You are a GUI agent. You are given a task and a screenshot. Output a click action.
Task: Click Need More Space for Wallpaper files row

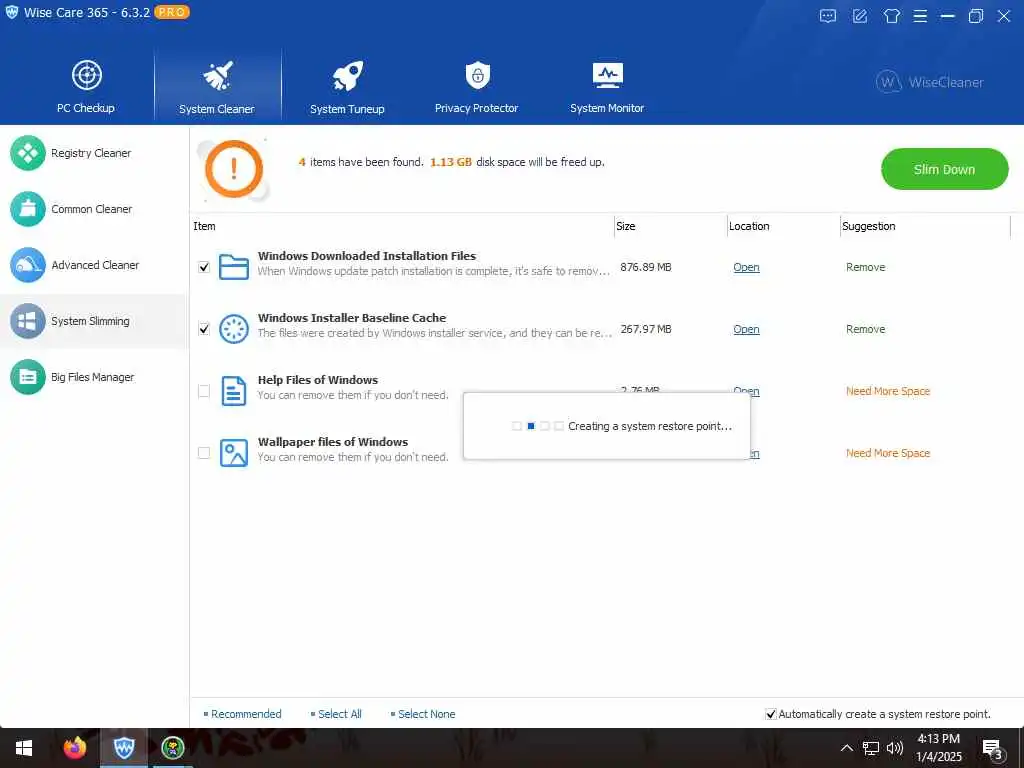coord(888,453)
